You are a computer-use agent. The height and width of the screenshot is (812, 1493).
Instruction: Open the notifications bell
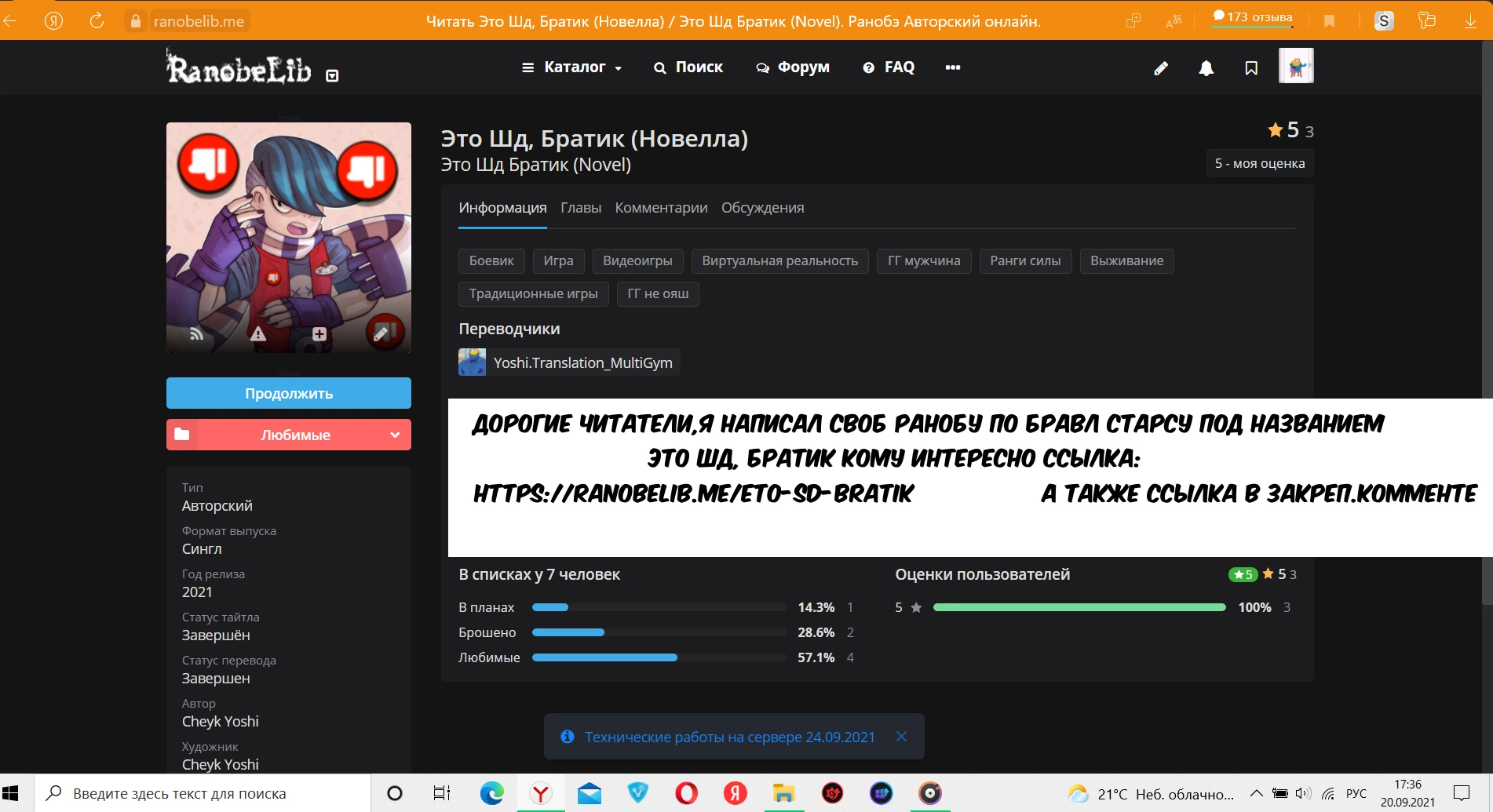point(1206,68)
